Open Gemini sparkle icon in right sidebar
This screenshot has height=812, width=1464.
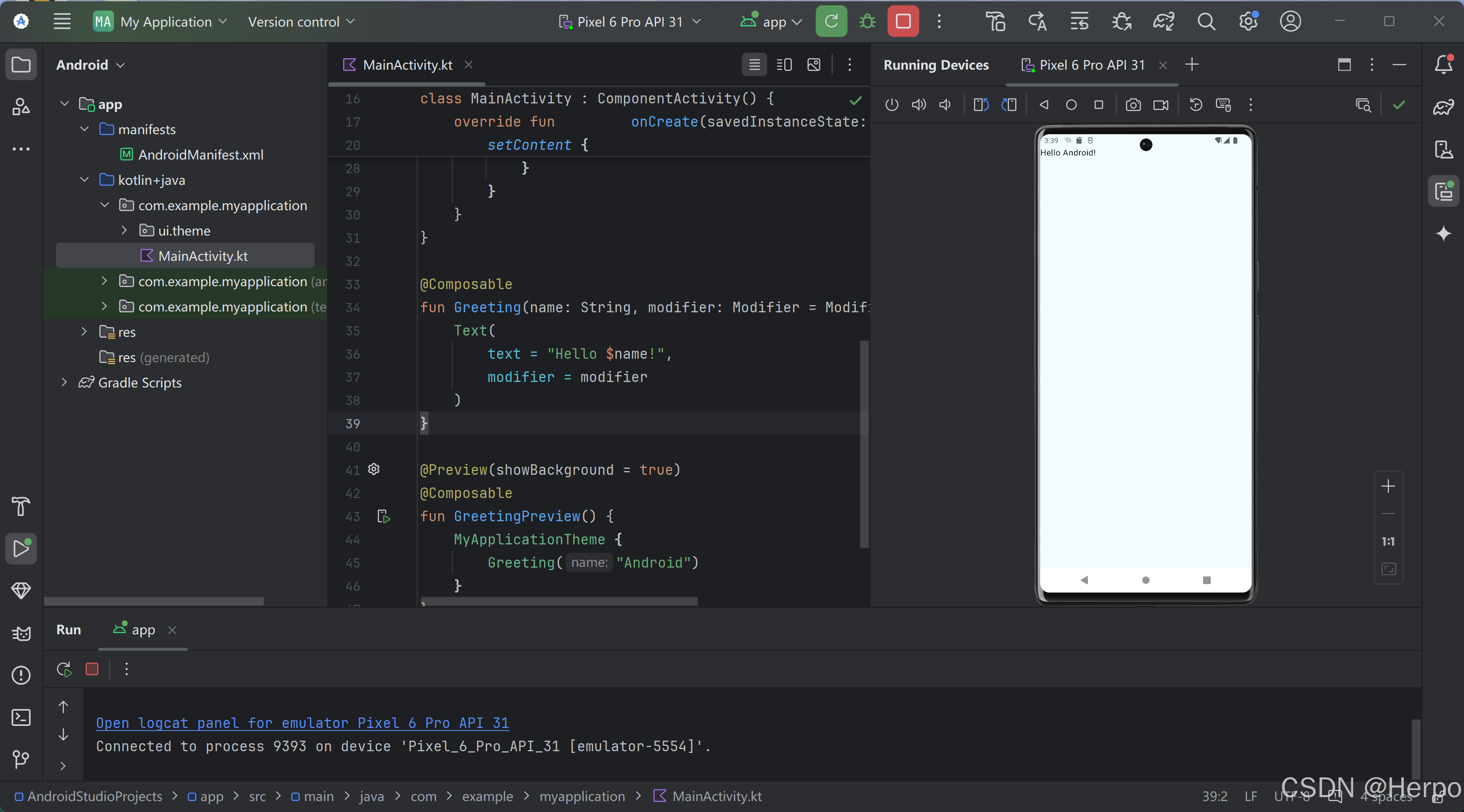click(x=1443, y=233)
